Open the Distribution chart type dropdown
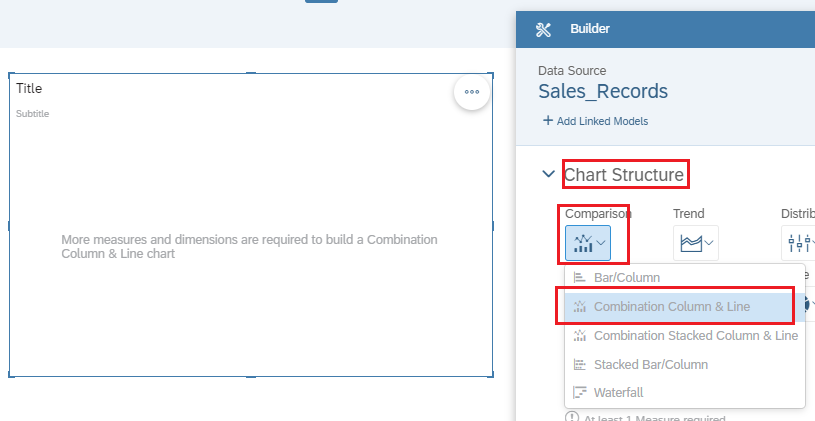The width and height of the screenshot is (815, 421). click(x=799, y=243)
